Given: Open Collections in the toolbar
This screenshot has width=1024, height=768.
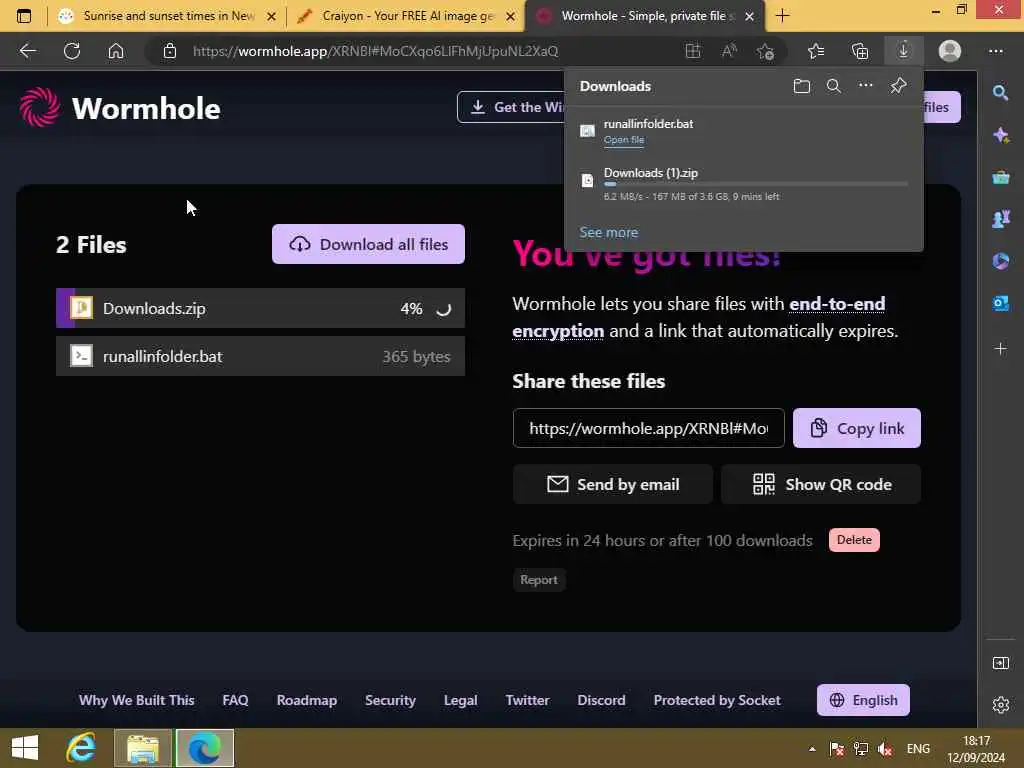Looking at the screenshot, I should click(860, 51).
